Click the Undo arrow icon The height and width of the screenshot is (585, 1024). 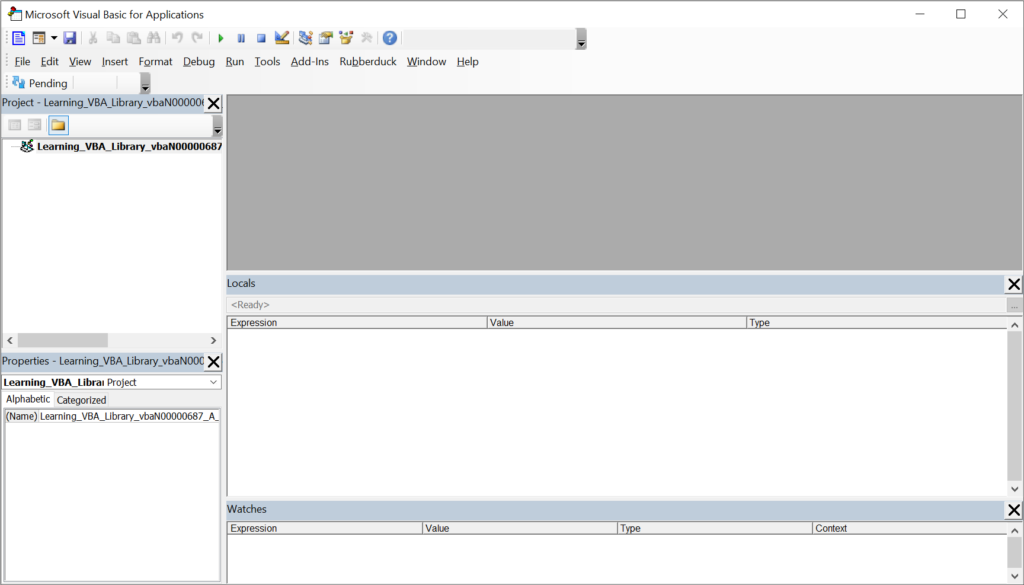coord(177,38)
